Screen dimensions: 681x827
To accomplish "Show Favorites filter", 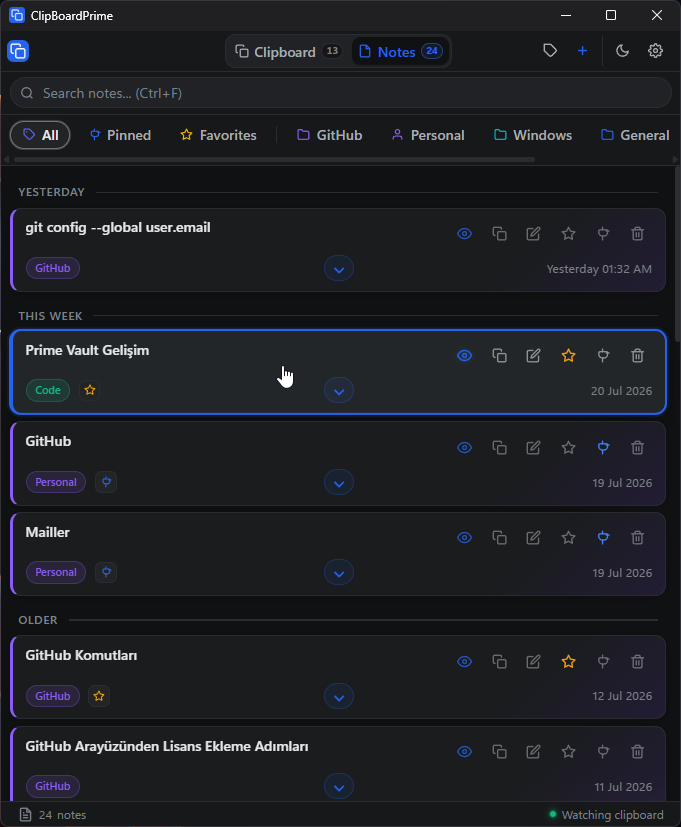I will pos(218,135).
